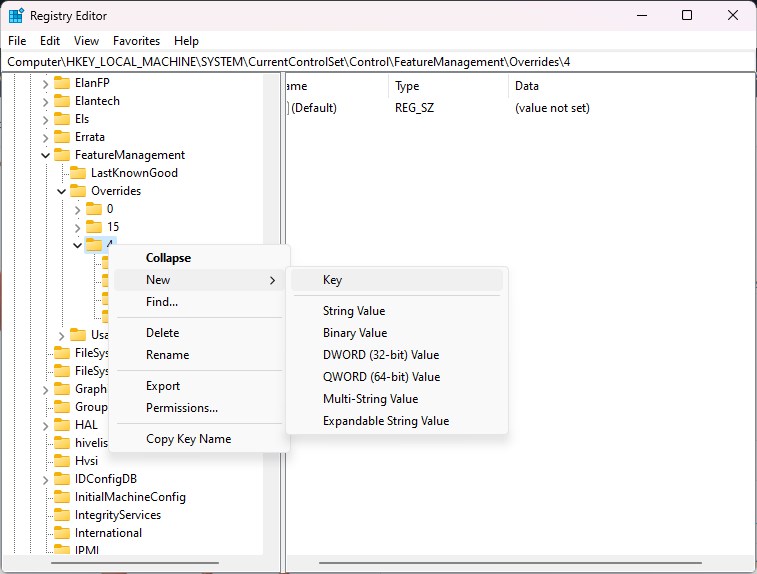Screen dimensions: 757x574
Task: Click the FeatureManagement folder icon
Action: pyautogui.click(x=62, y=155)
